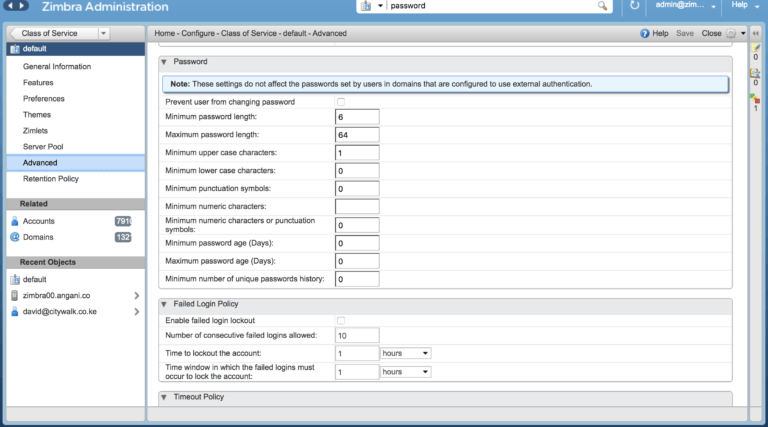
Task: Collapse the Timeout Policy section
Action: coord(164,397)
